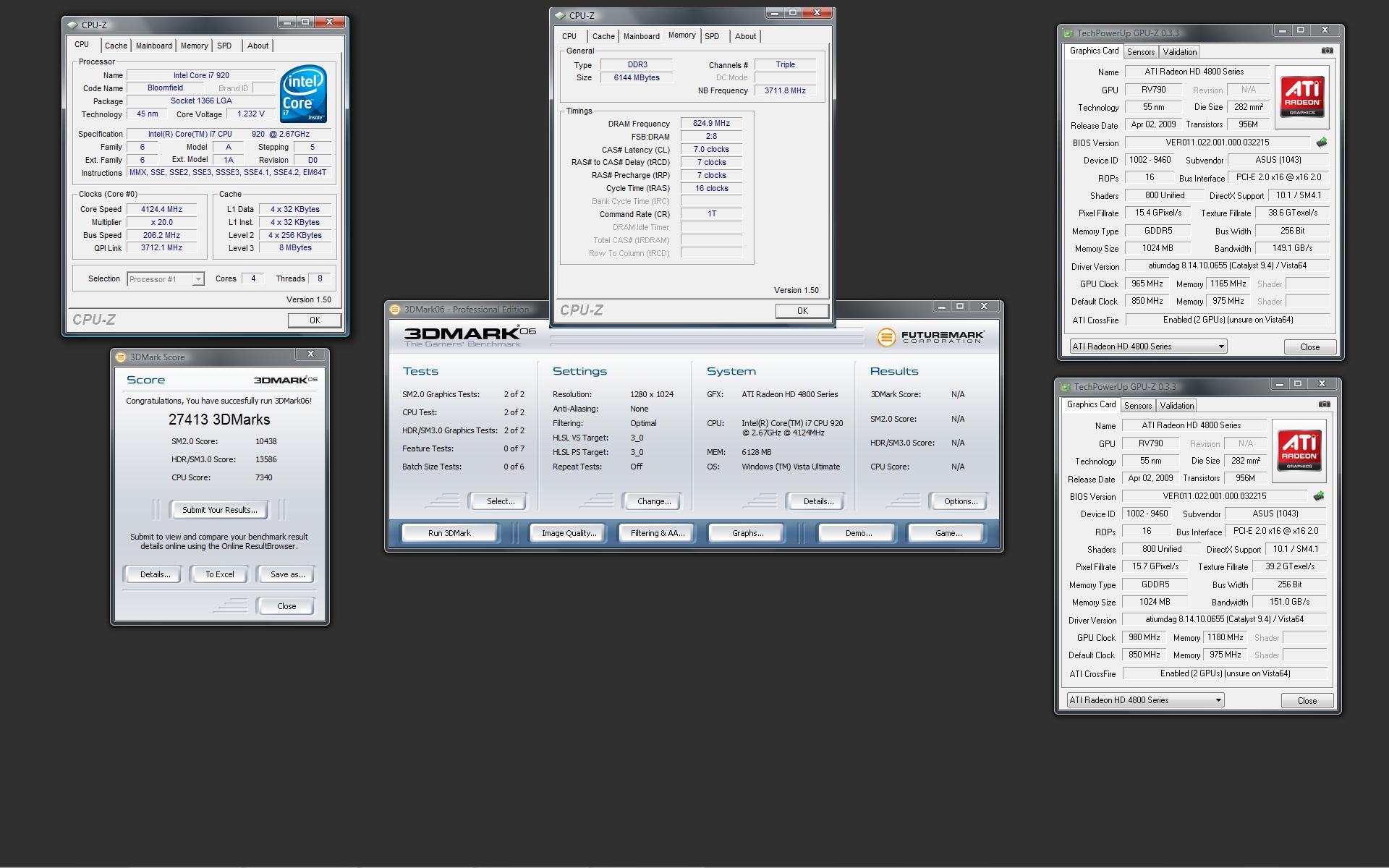Open Image Quality in 3DMark06
Screen dimensions: 1389x868
pyautogui.click(x=569, y=533)
